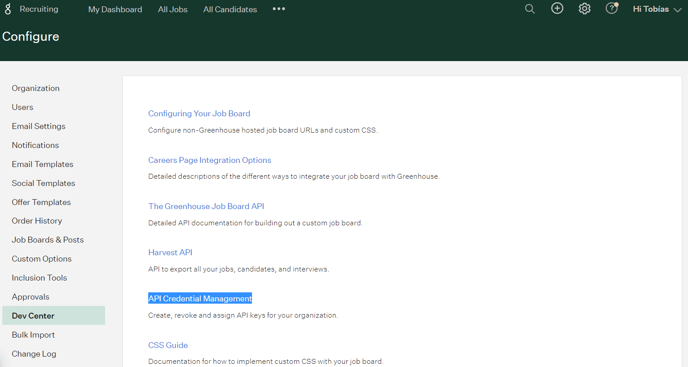Open The Greenhouse Job Board API link
688x367 pixels.
coord(206,206)
